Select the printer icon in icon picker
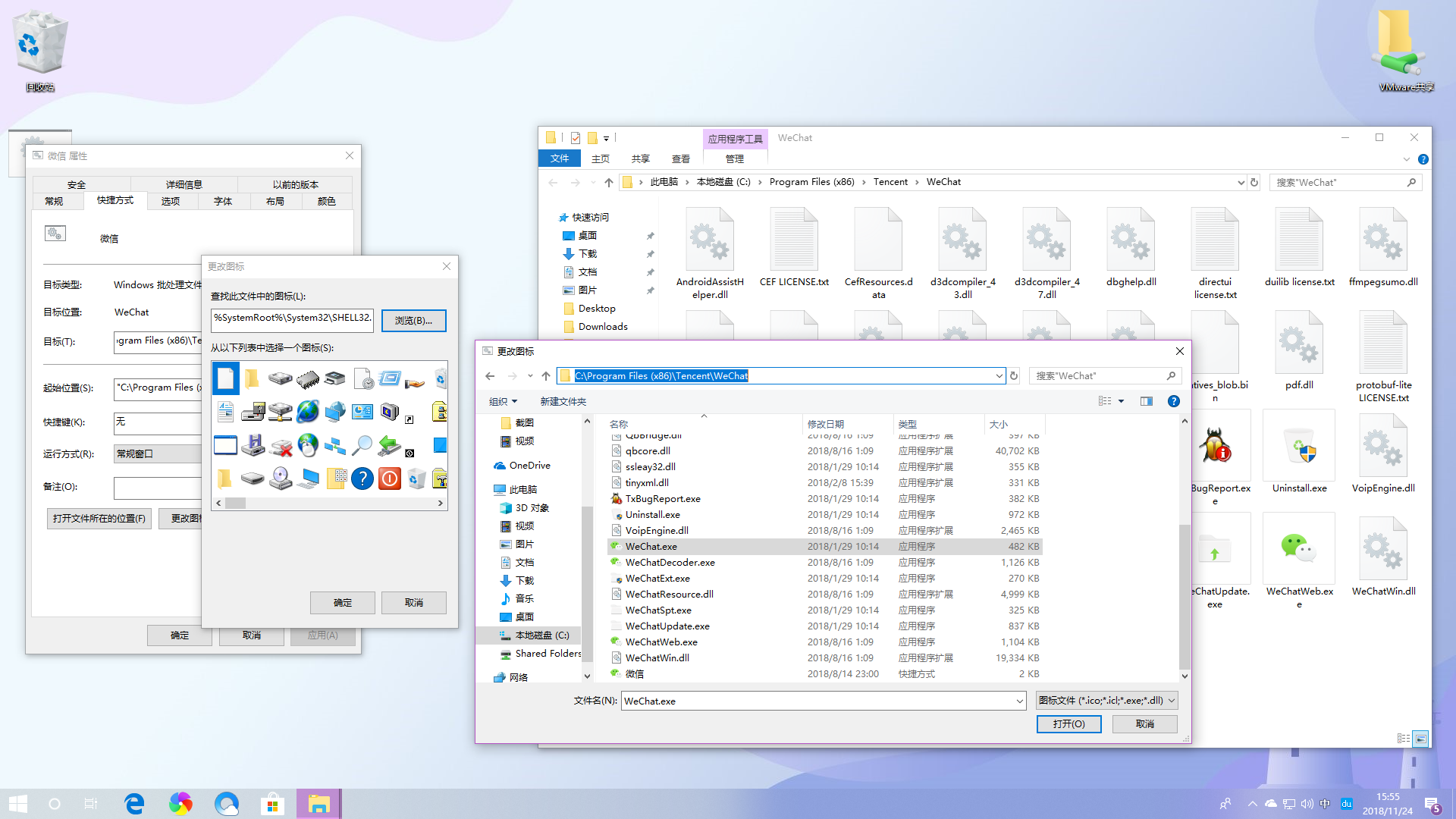The image size is (1456, 819). [x=334, y=378]
